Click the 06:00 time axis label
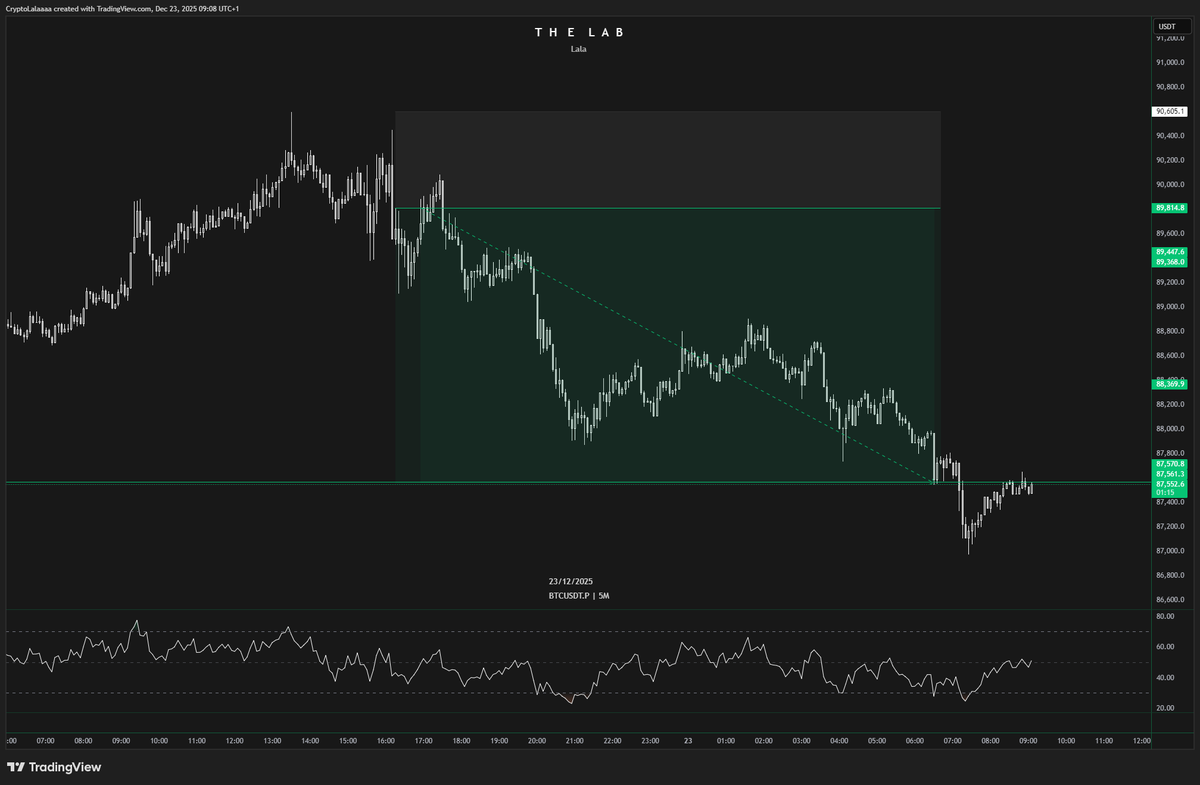This screenshot has width=1200, height=785. click(915, 741)
